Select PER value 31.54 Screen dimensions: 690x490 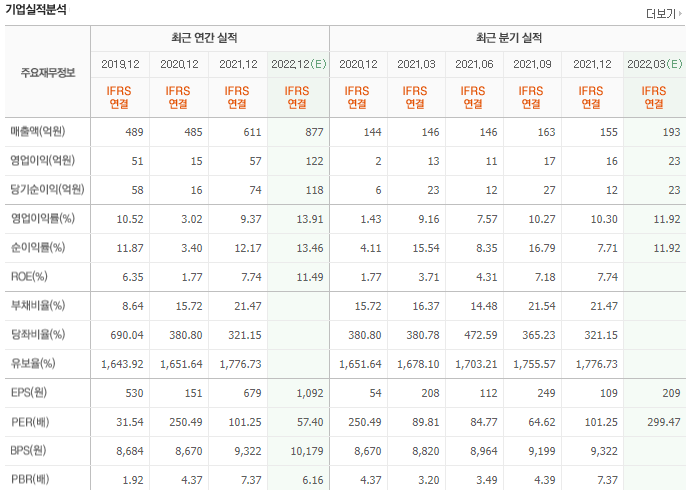(x=130, y=422)
